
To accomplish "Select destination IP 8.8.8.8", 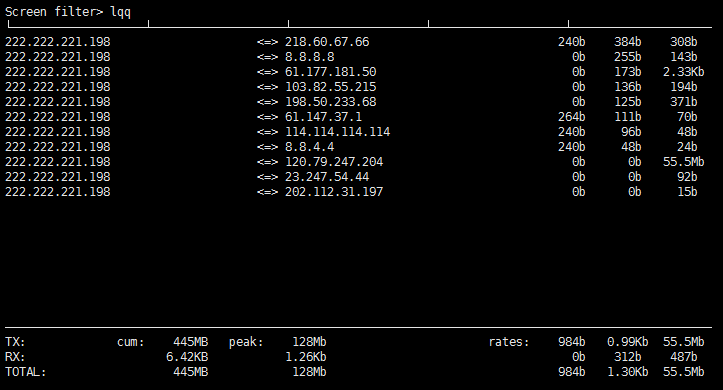I will point(309,57).
